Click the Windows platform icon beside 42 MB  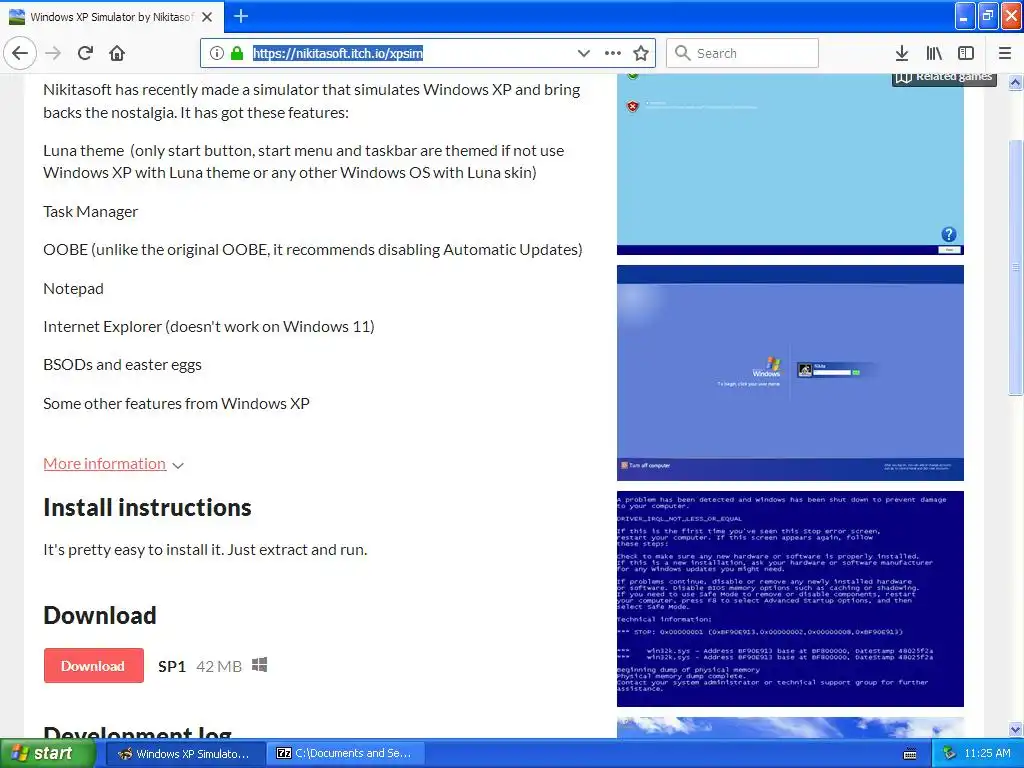coord(259,665)
